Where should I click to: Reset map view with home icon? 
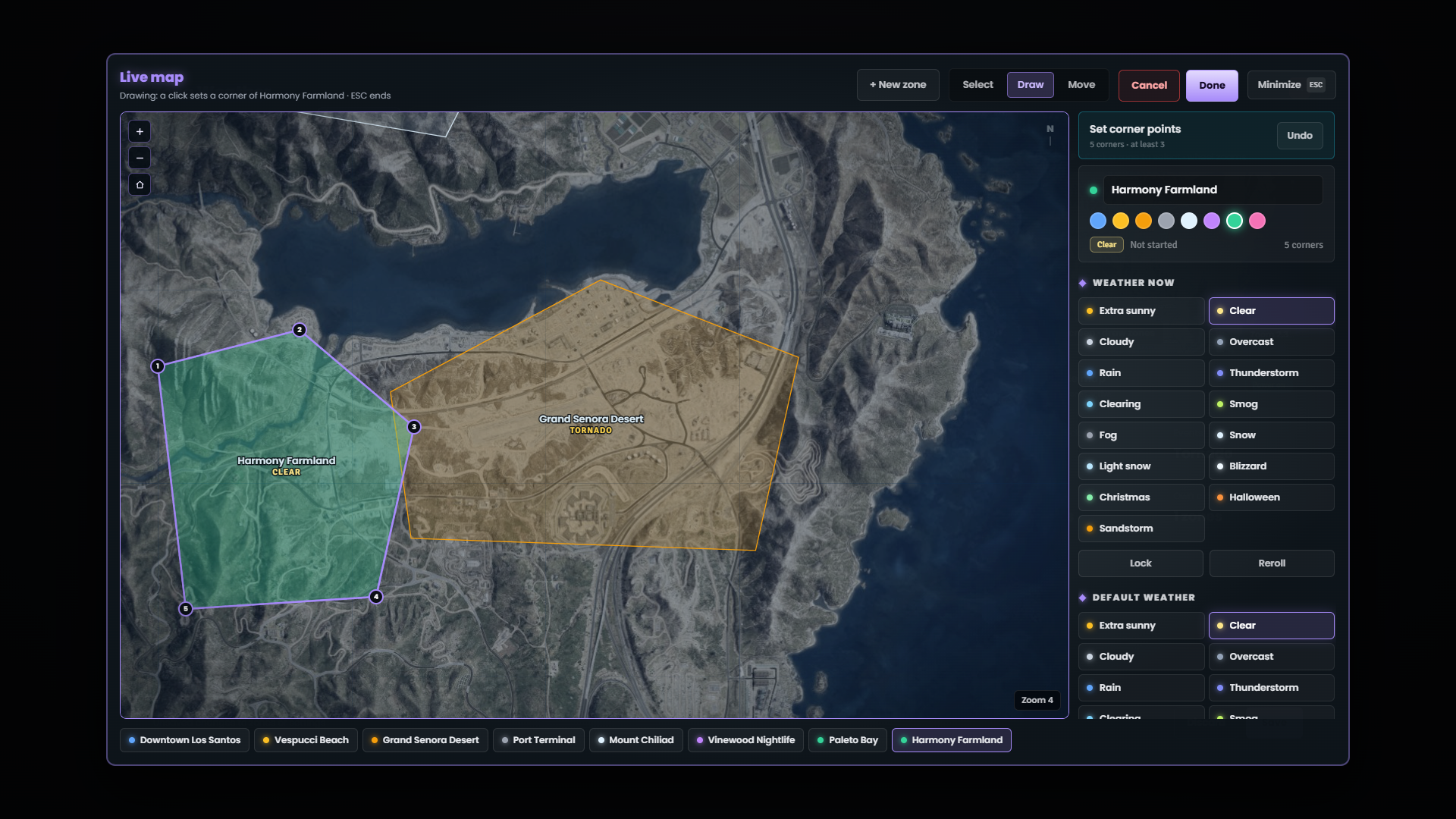[140, 184]
